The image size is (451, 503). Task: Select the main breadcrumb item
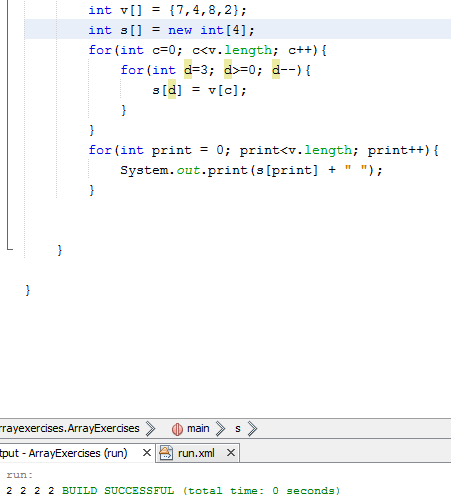pos(198,428)
